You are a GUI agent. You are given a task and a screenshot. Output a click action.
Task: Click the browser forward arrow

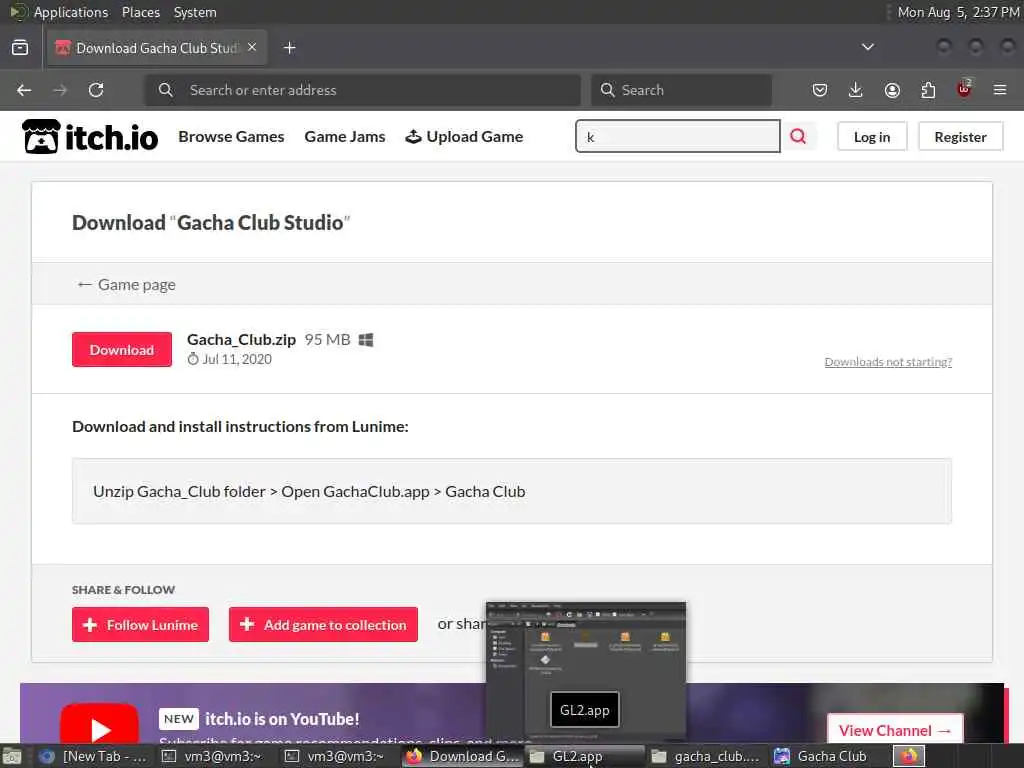[60, 90]
